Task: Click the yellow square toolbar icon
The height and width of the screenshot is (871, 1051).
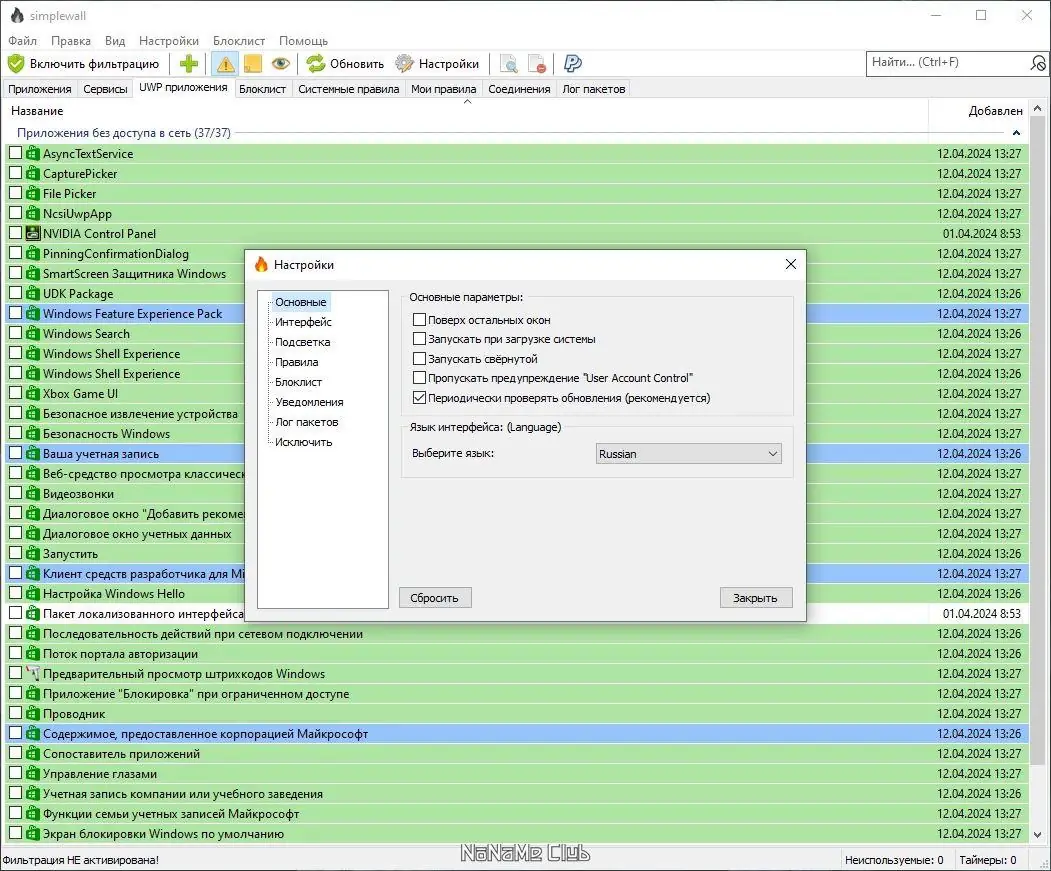Action: [x=253, y=64]
